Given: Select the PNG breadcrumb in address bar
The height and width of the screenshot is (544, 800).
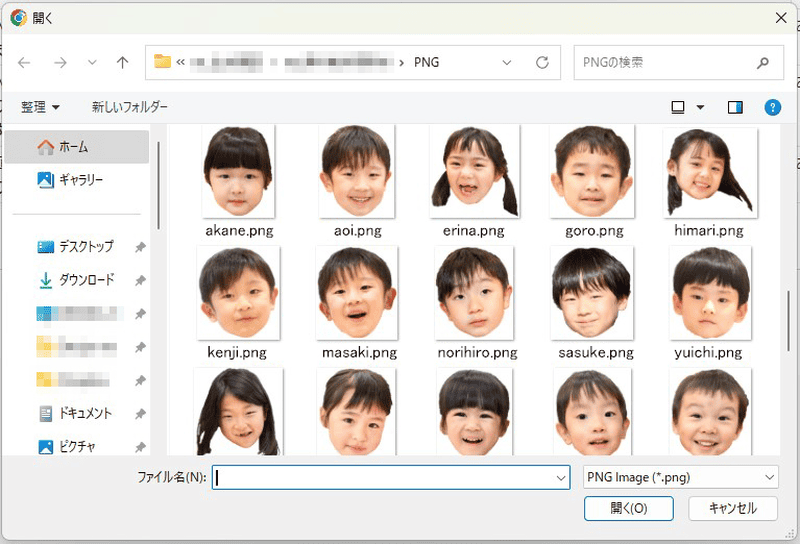Looking at the screenshot, I should 426,62.
